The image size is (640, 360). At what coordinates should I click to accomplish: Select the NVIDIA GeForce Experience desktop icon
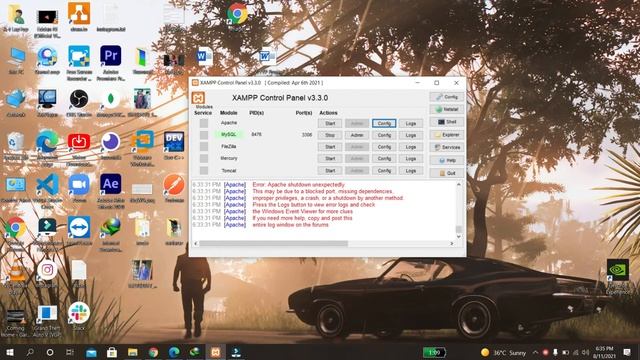pyautogui.click(x=618, y=269)
